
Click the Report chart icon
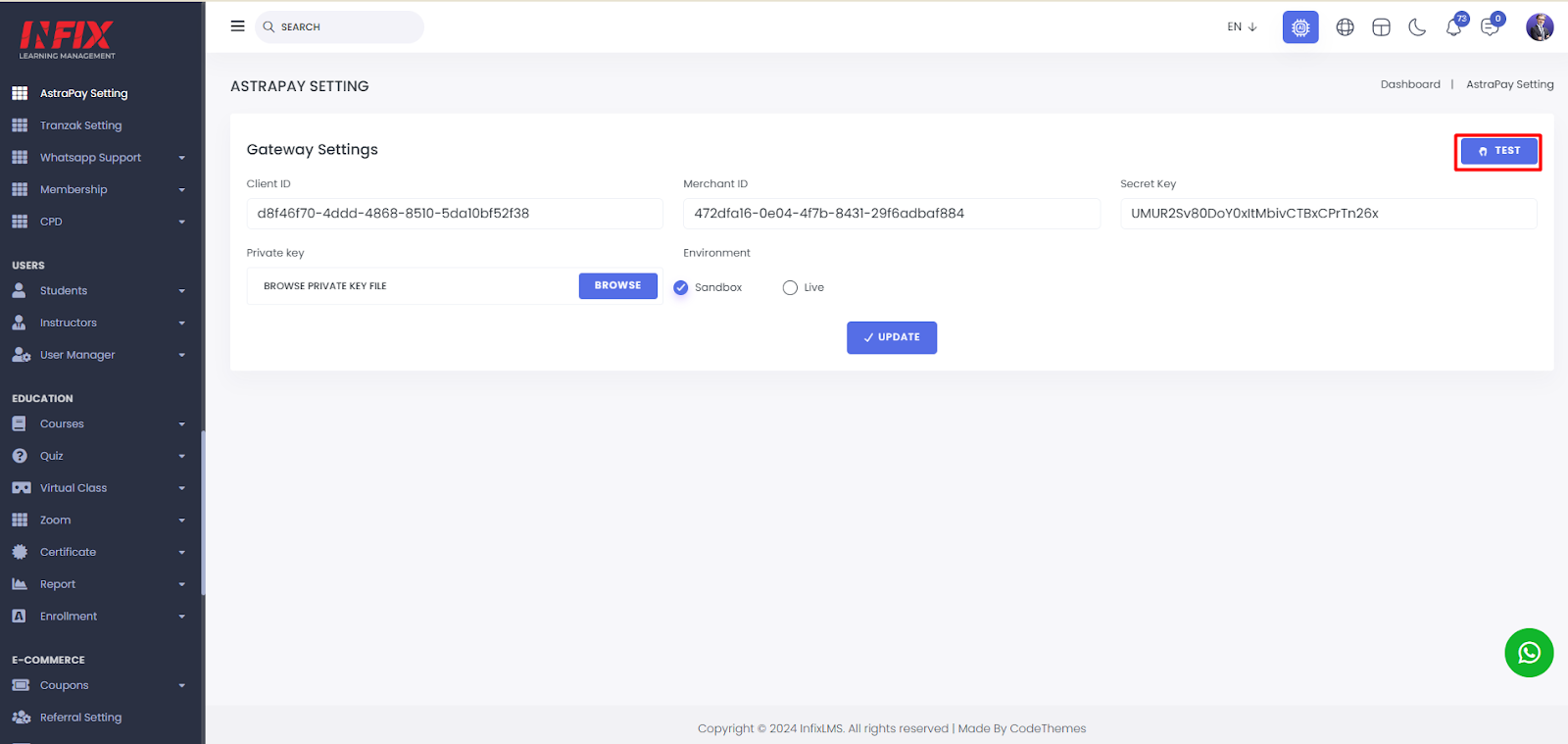point(19,584)
